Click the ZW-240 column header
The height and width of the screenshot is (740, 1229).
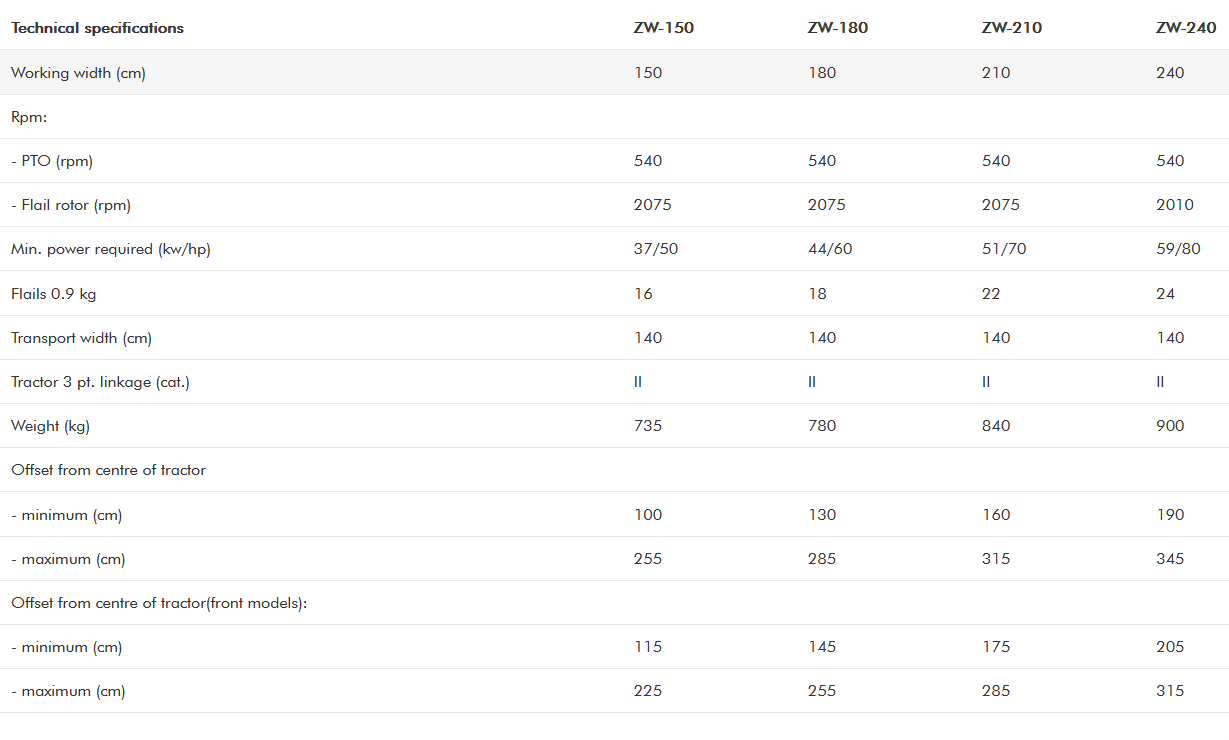point(1186,28)
